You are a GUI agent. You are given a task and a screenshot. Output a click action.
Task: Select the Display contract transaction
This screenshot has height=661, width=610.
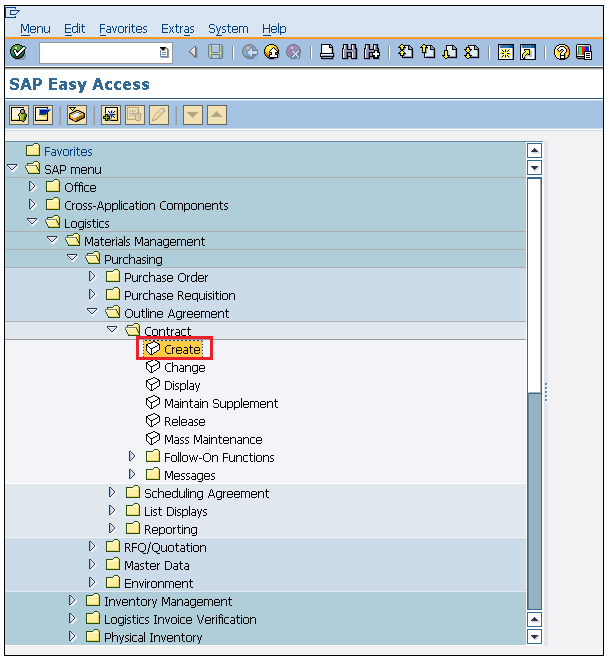coord(182,386)
